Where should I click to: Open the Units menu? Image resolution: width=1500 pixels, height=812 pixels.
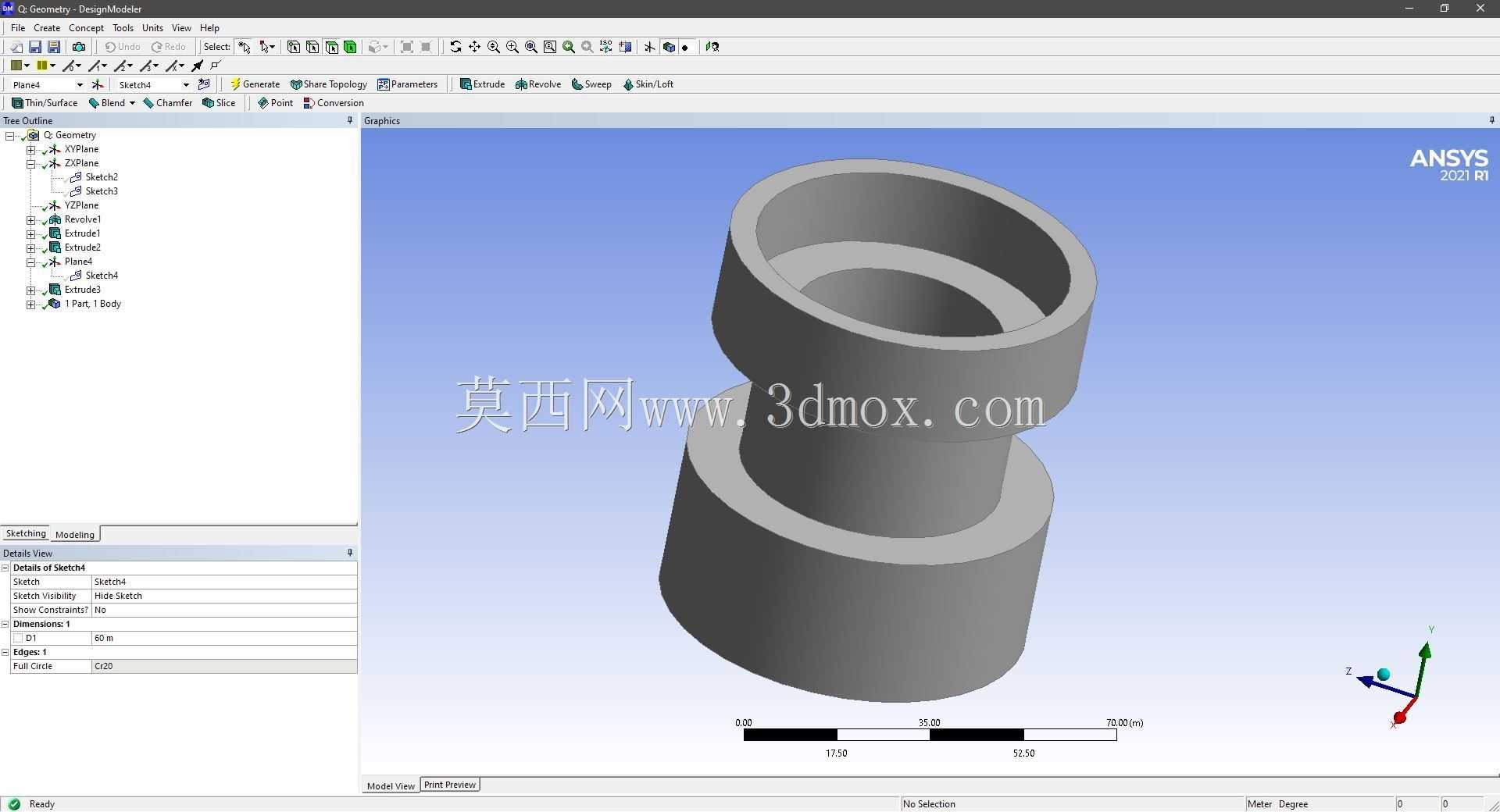pos(152,27)
